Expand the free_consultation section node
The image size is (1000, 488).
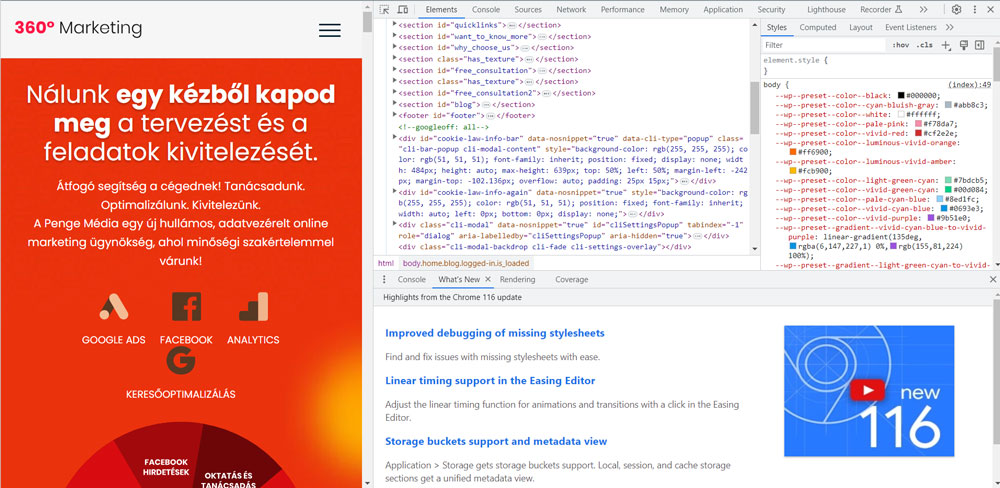pyautogui.click(x=395, y=70)
